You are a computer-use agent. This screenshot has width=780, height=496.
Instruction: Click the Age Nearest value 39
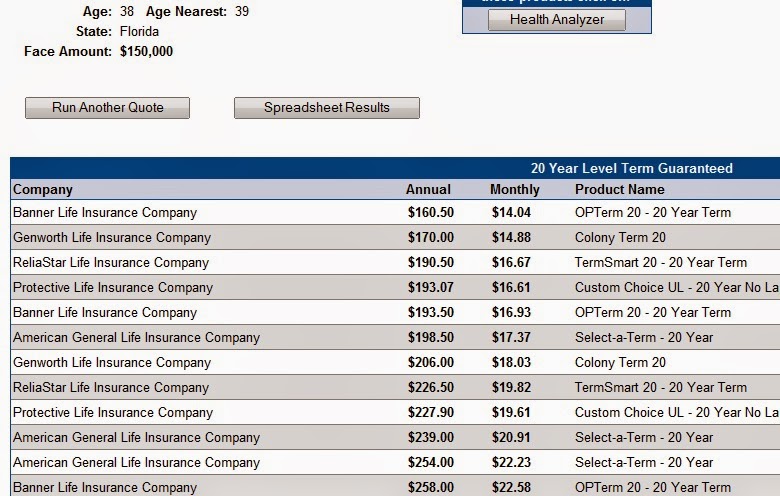(242, 11)
